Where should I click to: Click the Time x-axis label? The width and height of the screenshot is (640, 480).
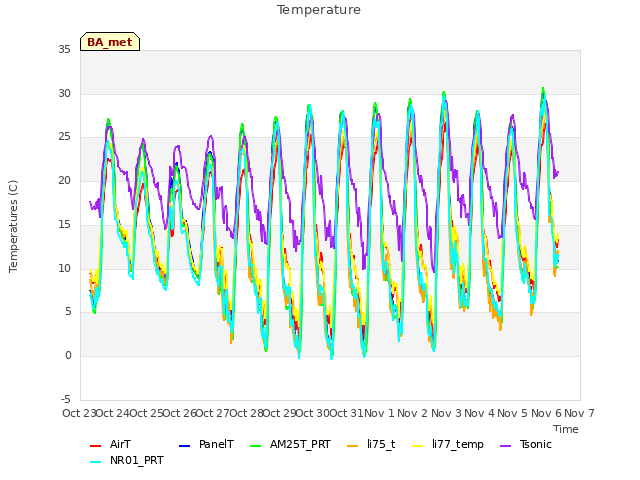click(x=566, y=429)
